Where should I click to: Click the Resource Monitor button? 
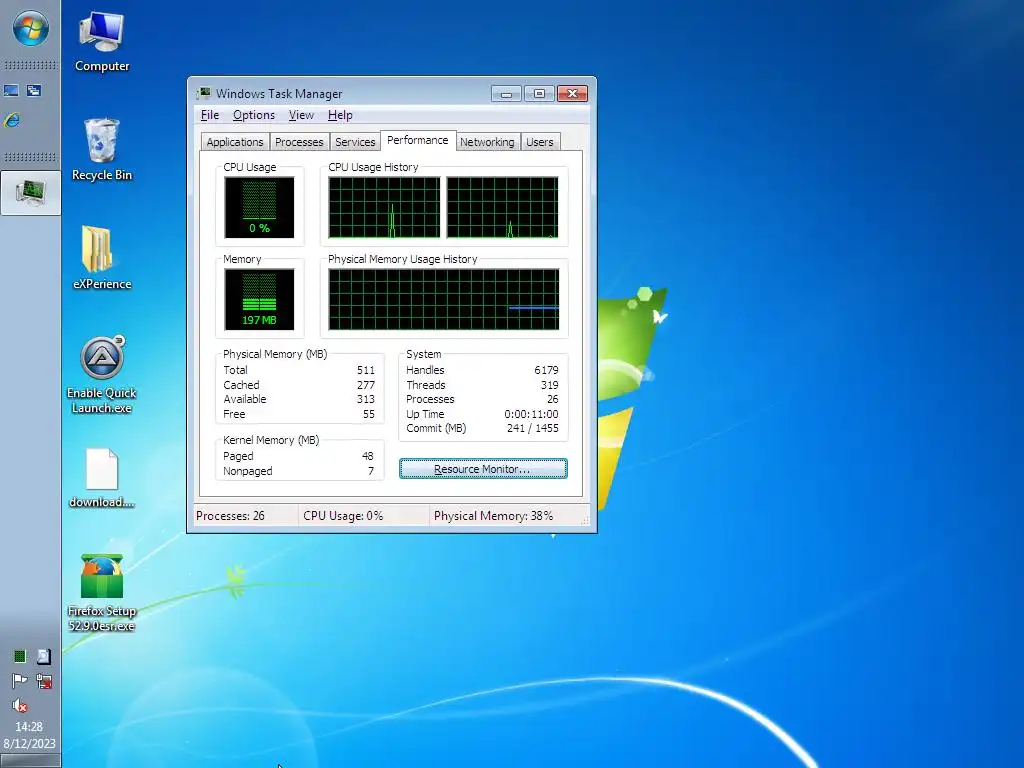483,469
